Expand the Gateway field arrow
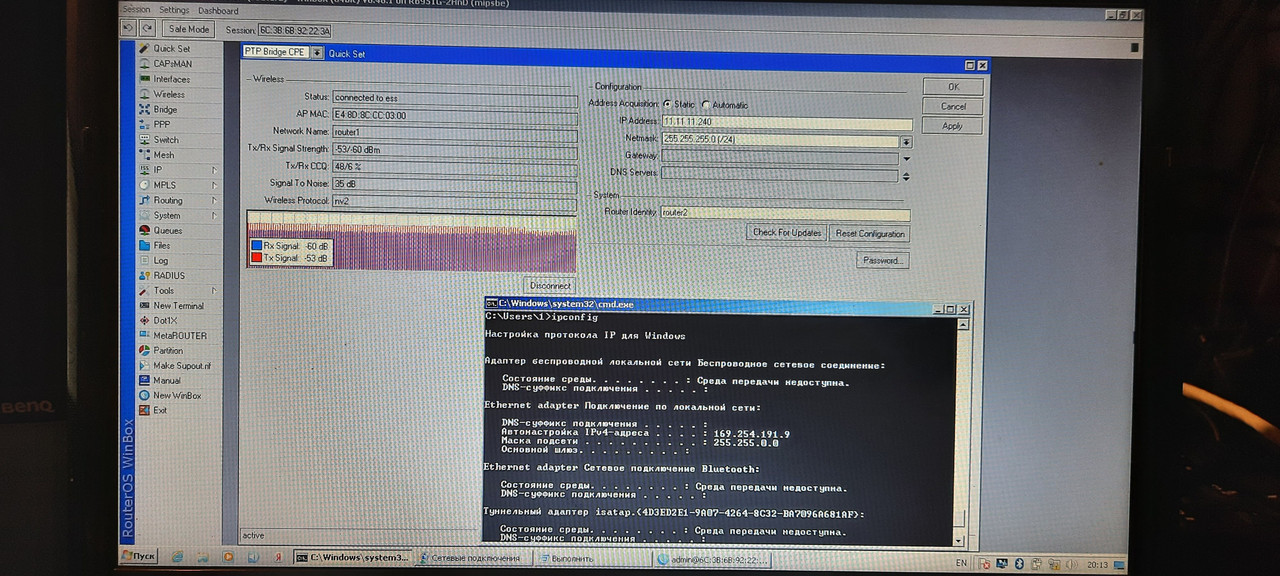The image size is (1280, 576). coord(906,158)
